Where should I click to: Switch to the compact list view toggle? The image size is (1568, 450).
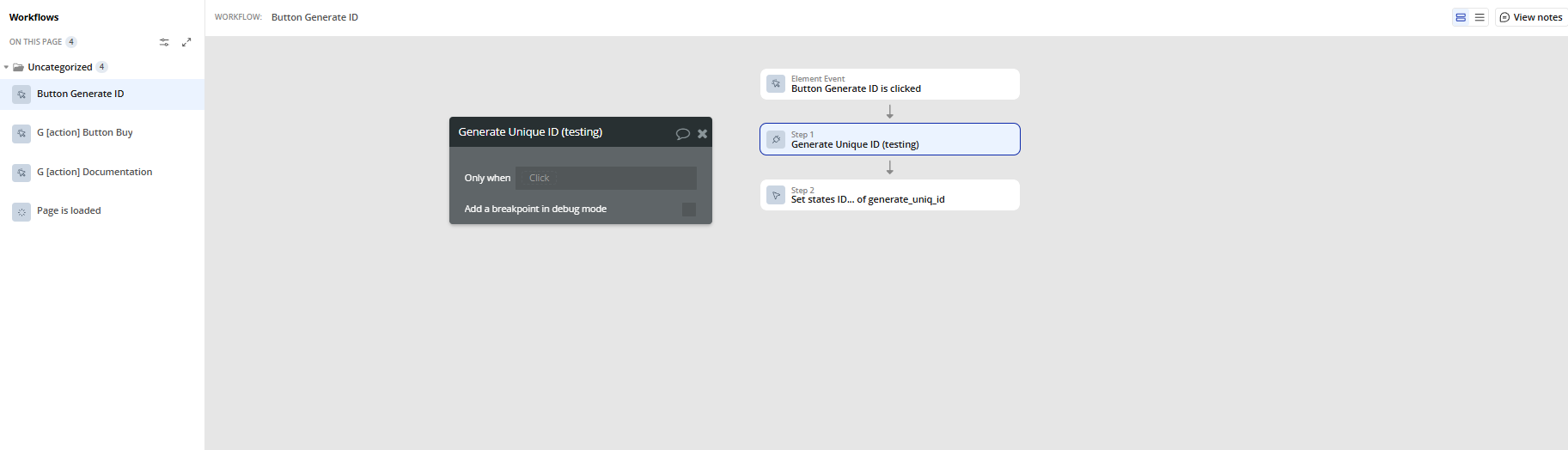point(1480,17)
